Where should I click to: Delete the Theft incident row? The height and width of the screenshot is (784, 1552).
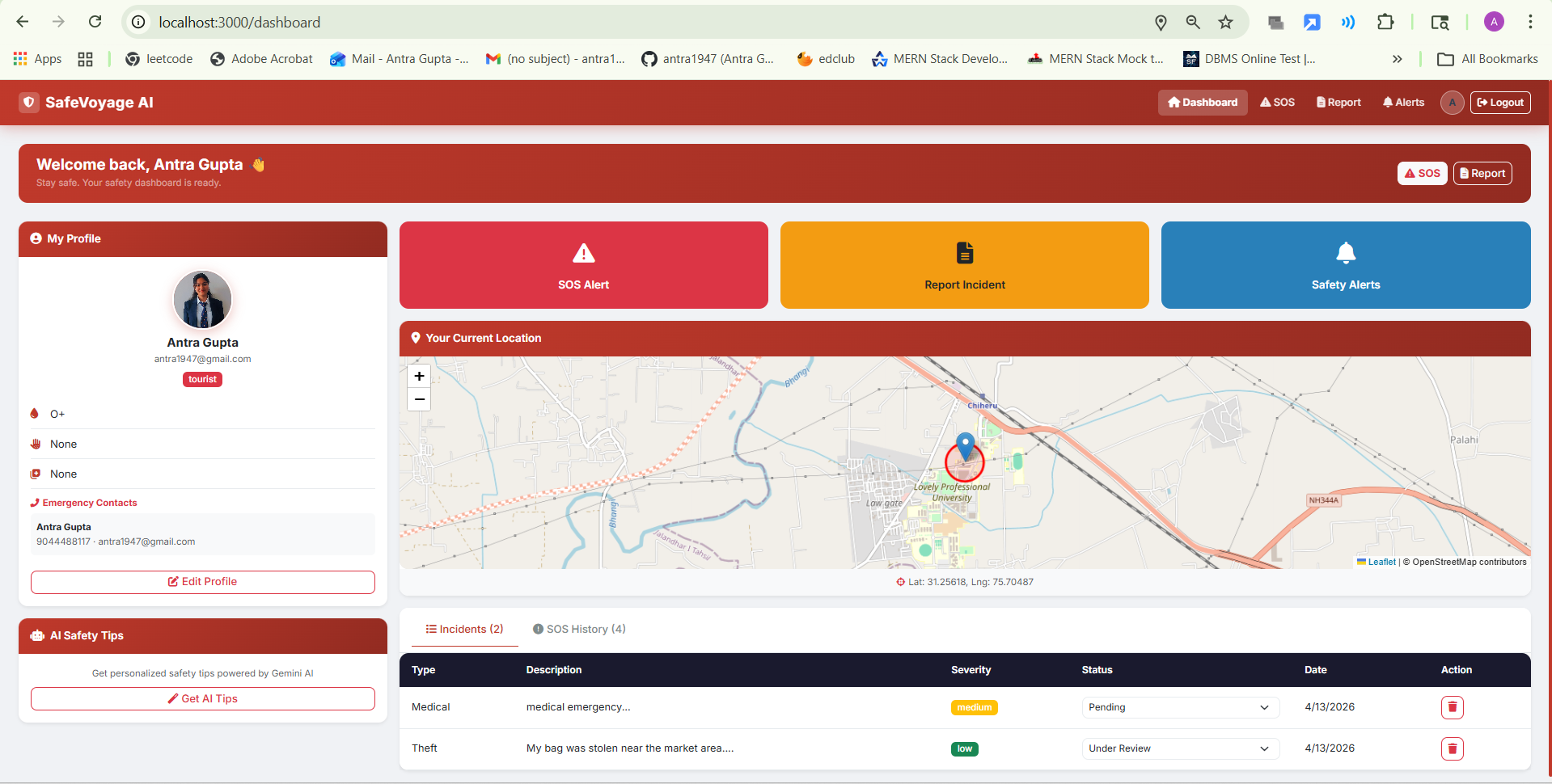[x=1452, y=748]
